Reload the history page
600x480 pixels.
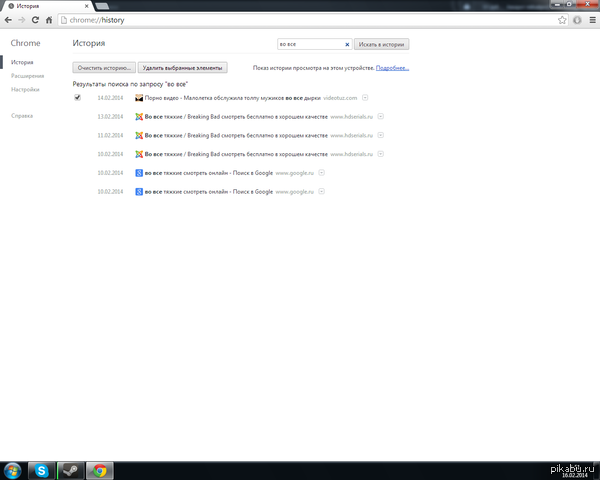coord(35,20)
